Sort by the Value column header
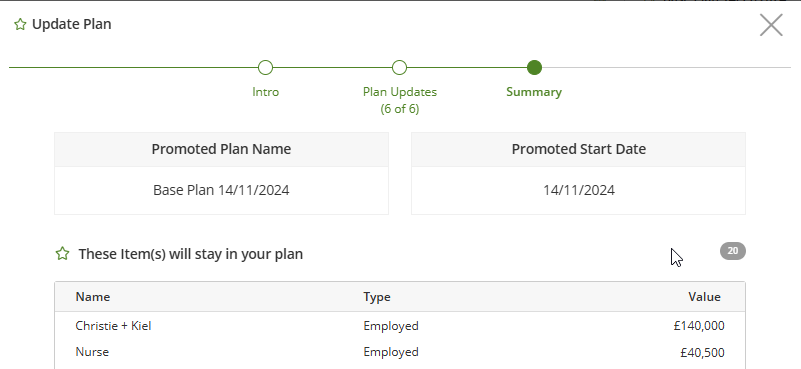The height and width of the screenshot is (369, 801). 704,297
